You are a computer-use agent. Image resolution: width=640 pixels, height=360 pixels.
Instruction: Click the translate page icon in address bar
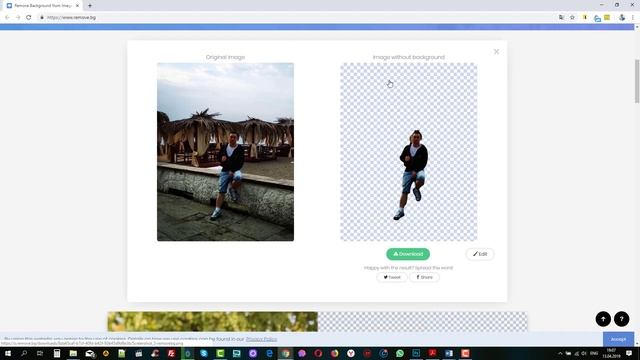coord(562,18)
